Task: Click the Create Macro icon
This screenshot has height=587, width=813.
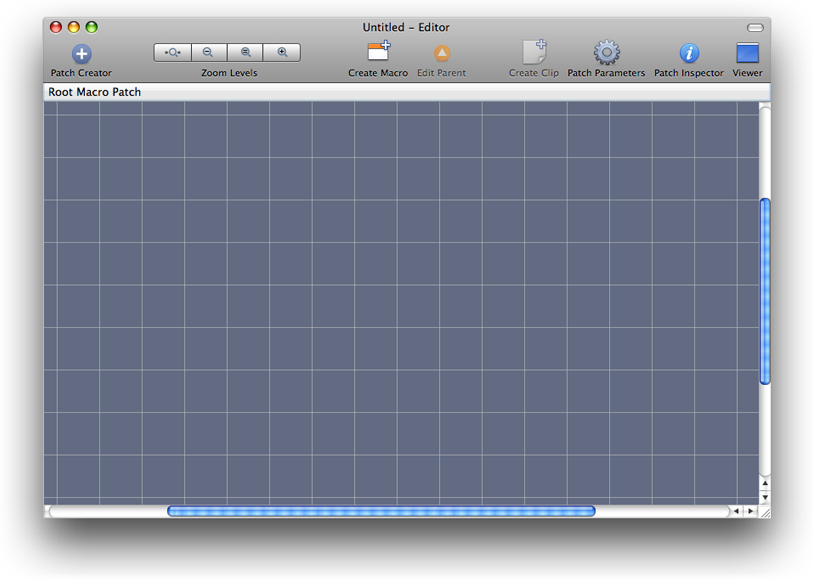Action: tap(378, 53)
